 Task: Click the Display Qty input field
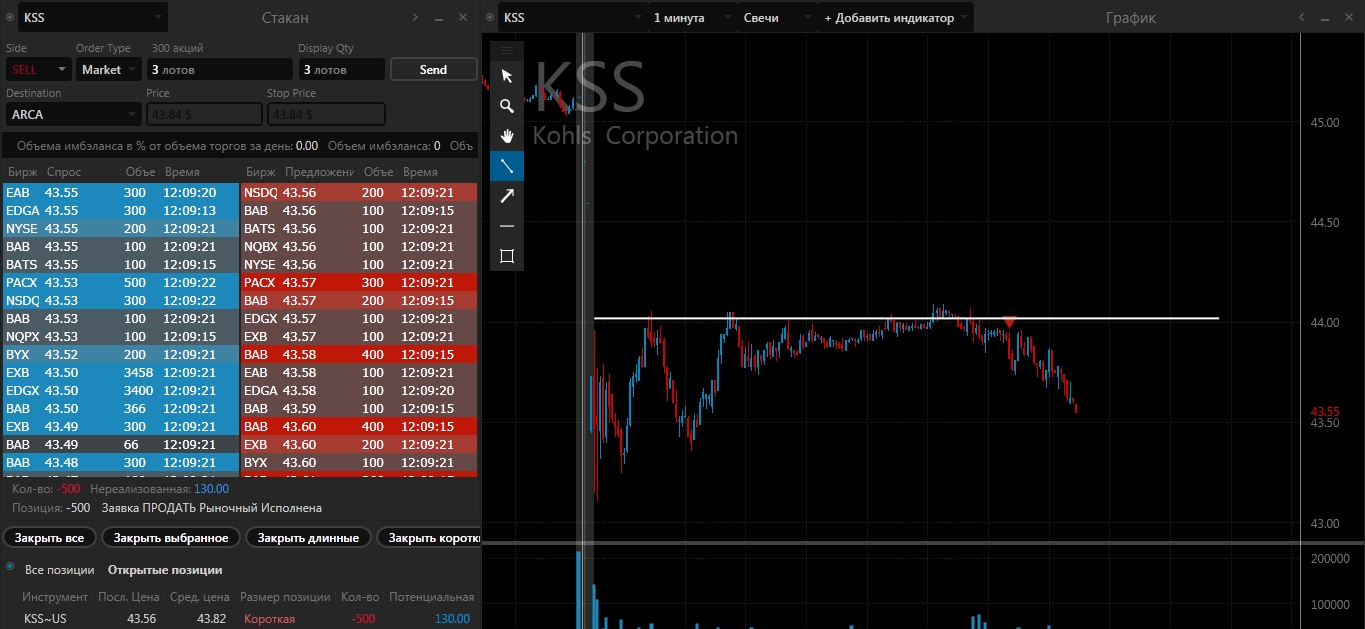tap(341, 69)
